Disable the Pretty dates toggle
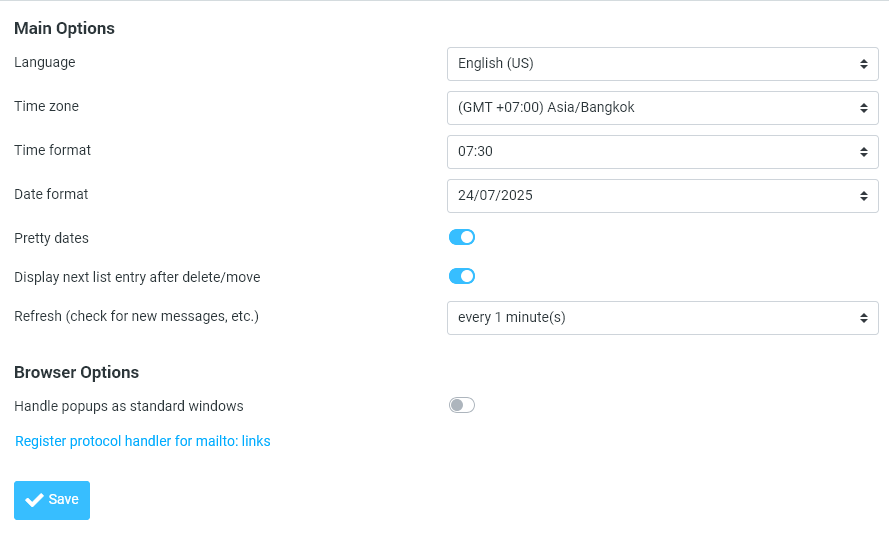889x537 pixels. click(x=461, y=237)
